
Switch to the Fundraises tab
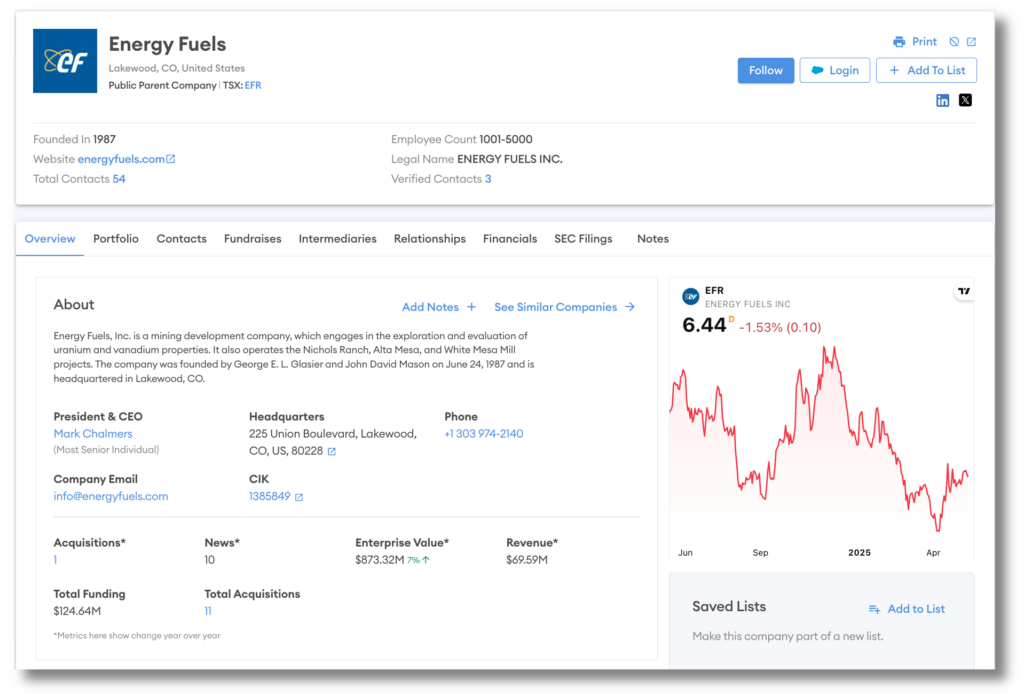(x=253, y=239)
